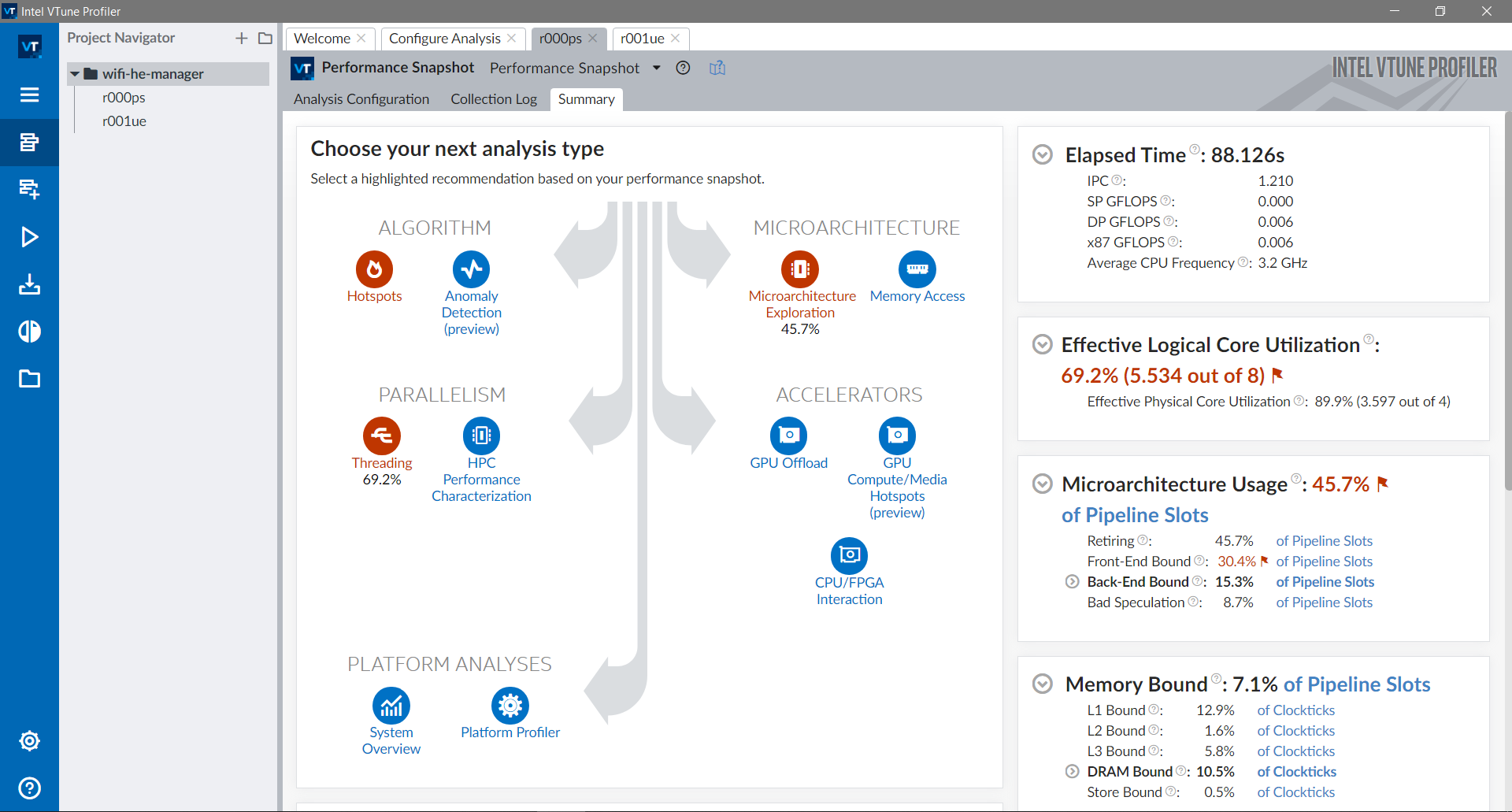Open GPU Compute/Media Hotspots preview analysis
This screenshot has height=812, width=1512.
(897, 435)
